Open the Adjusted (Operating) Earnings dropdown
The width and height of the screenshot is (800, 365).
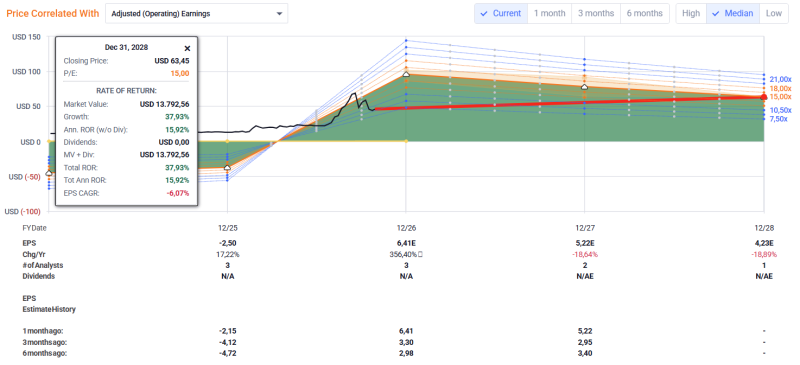point(196,14)
